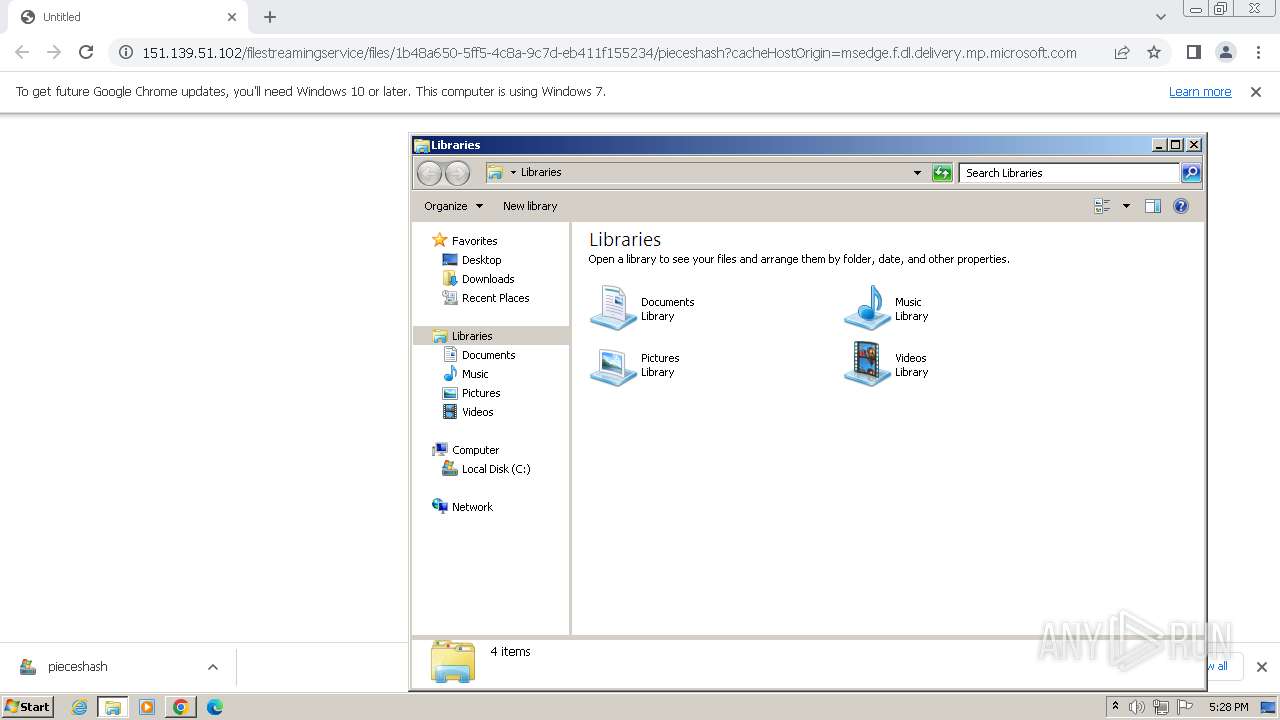The width and height of the screenshot is (1280, 720).
Task: Open the Pictures library icon
Action: point(613,365)
